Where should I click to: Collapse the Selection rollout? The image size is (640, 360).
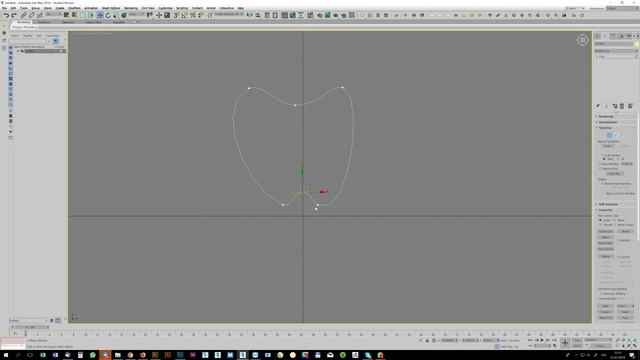coord(615,128)
